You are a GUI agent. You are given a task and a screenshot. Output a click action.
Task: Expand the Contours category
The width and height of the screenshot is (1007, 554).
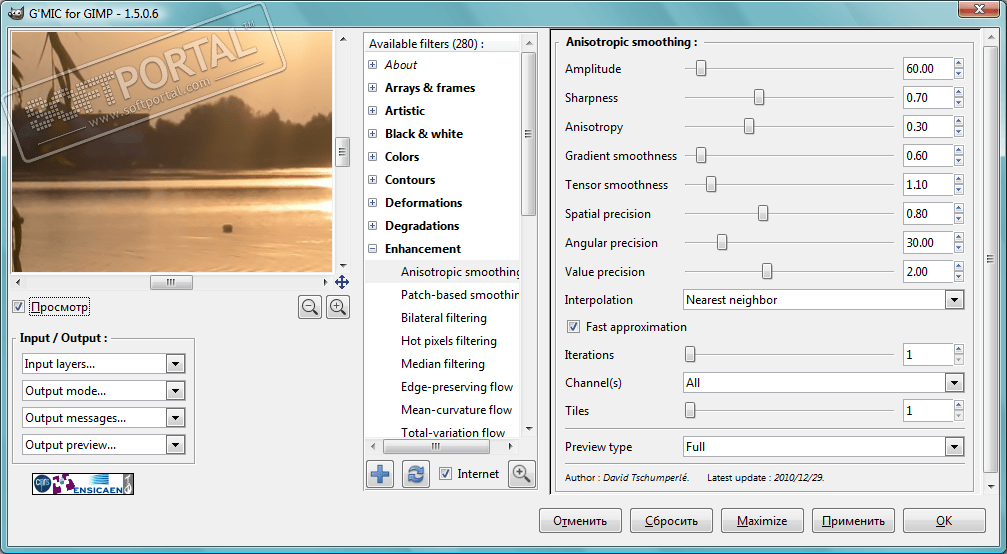372,180
